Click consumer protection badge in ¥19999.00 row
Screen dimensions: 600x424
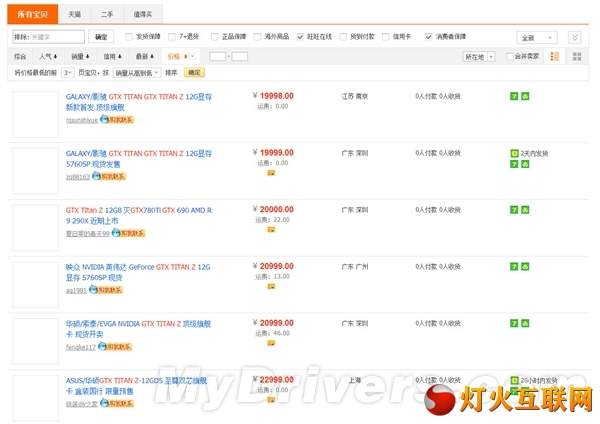point(525,164)
